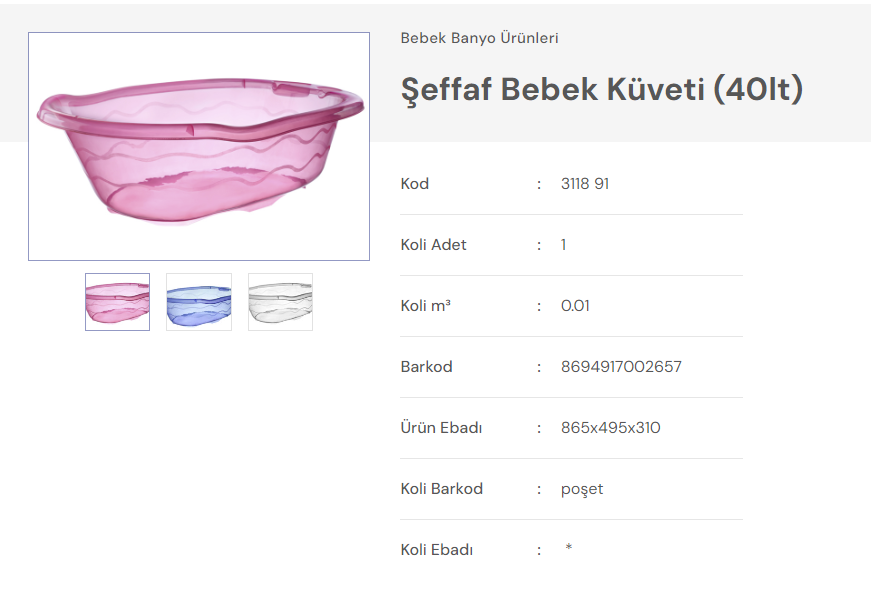This screenshot has height=592, width=871.
Task: Click the dimensions value 865x495x310
Action: [610, 428]
